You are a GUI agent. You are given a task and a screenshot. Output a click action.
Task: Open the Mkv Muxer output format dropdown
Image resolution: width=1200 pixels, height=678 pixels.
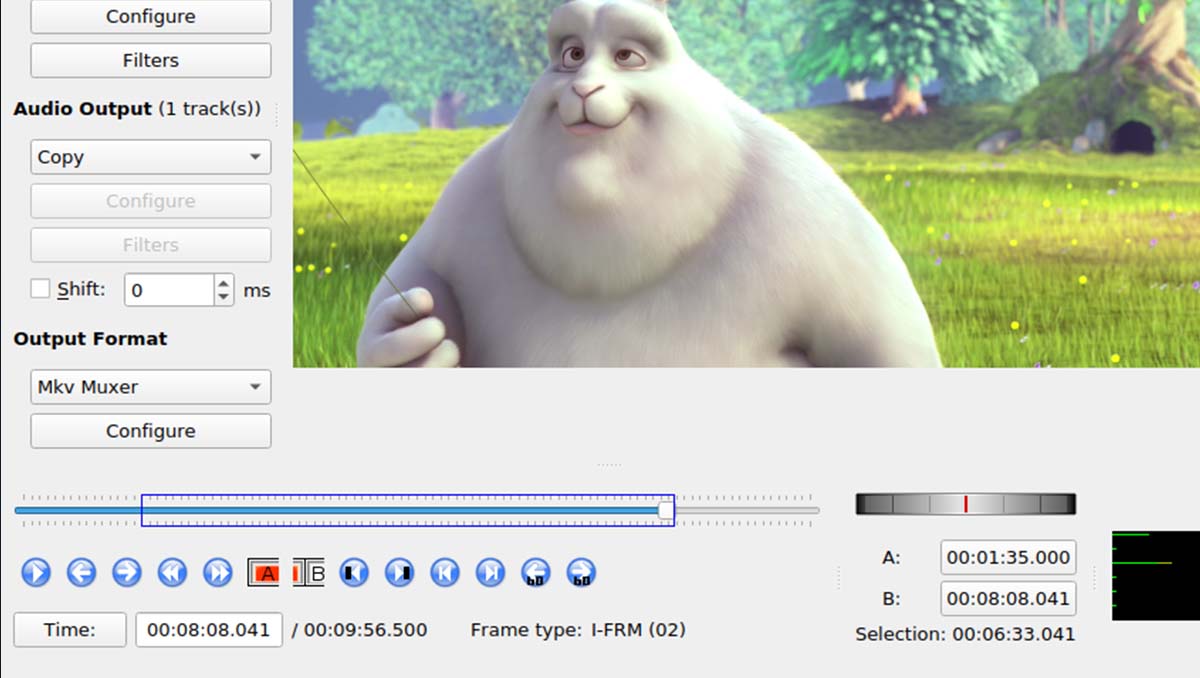tap(151, 387)
